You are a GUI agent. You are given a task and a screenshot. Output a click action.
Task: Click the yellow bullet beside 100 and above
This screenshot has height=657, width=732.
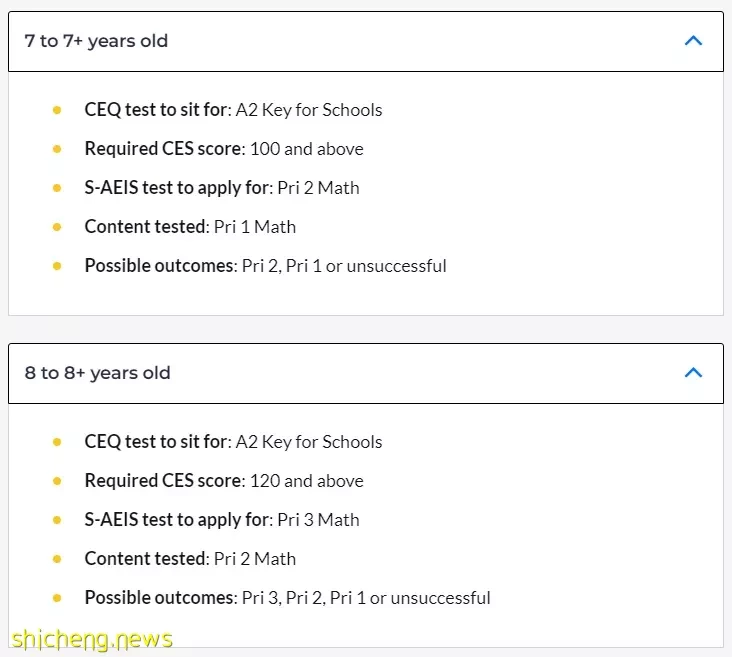pos(57,149)
